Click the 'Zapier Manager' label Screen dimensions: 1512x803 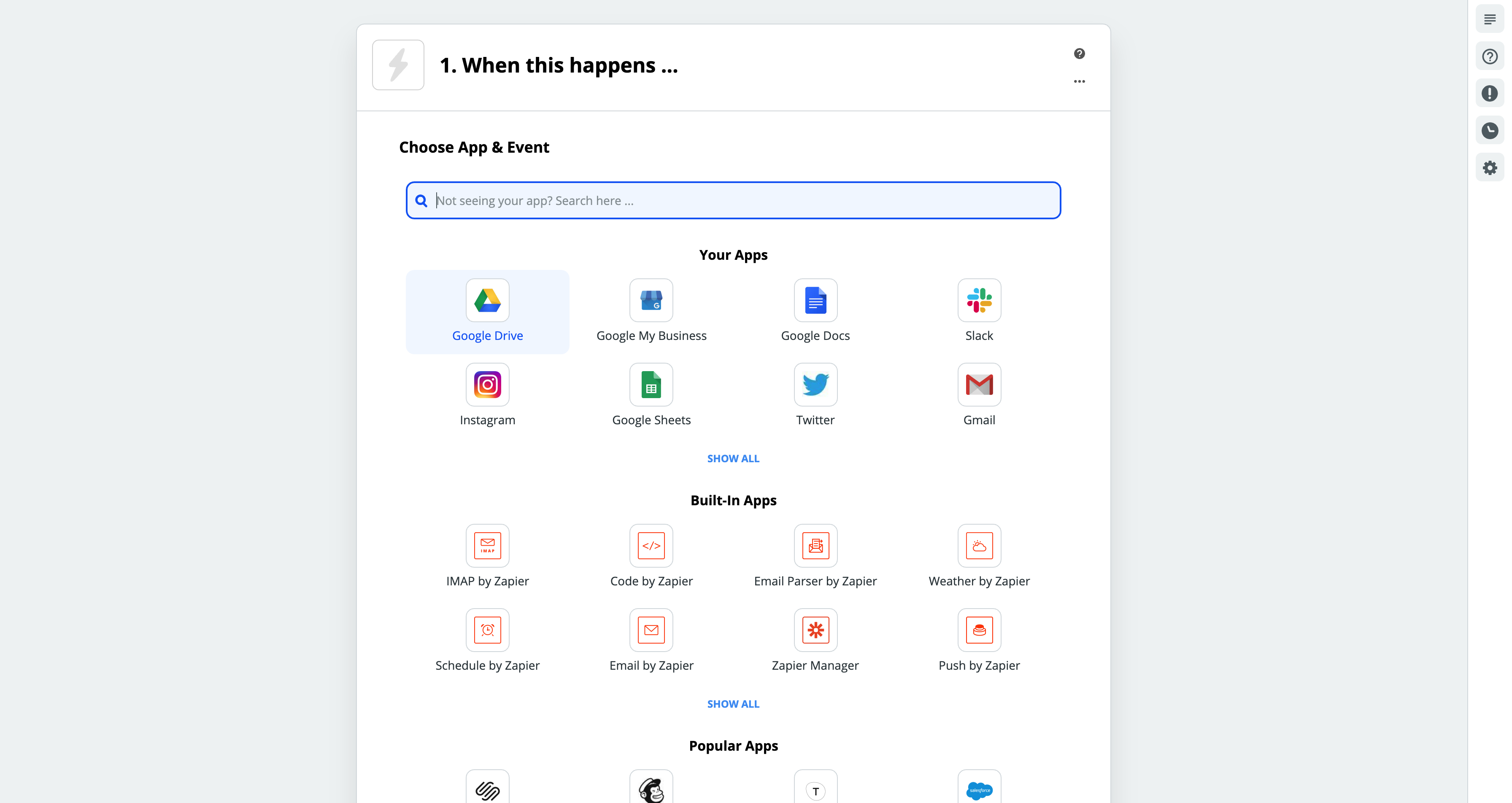point(815,666)
